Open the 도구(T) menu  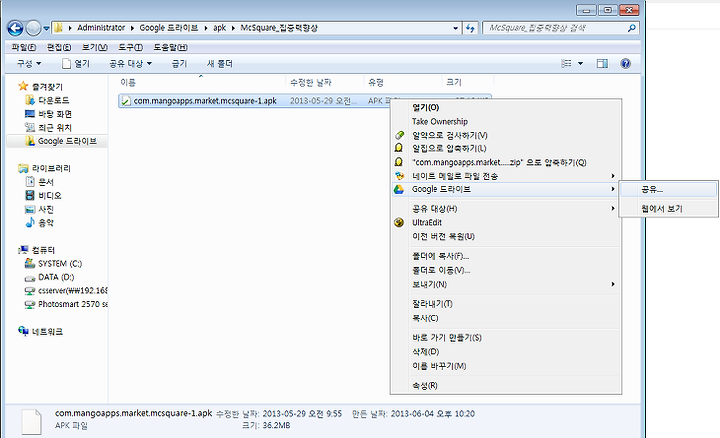[x=130, y=47]
